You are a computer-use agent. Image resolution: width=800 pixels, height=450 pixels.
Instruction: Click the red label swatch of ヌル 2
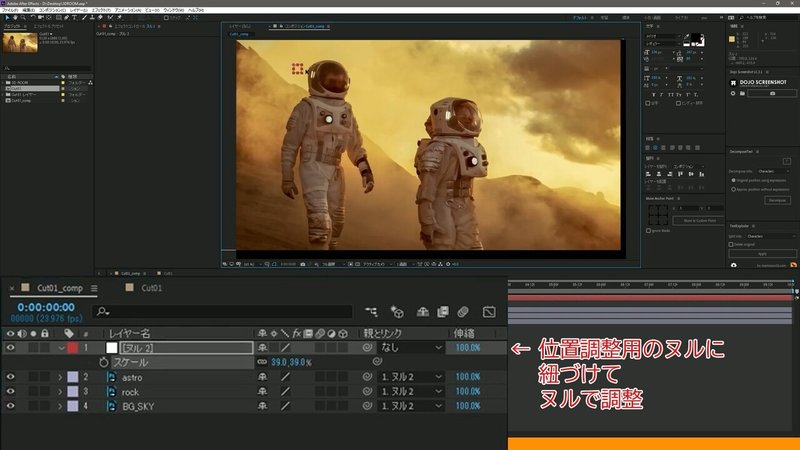point(72,348)
